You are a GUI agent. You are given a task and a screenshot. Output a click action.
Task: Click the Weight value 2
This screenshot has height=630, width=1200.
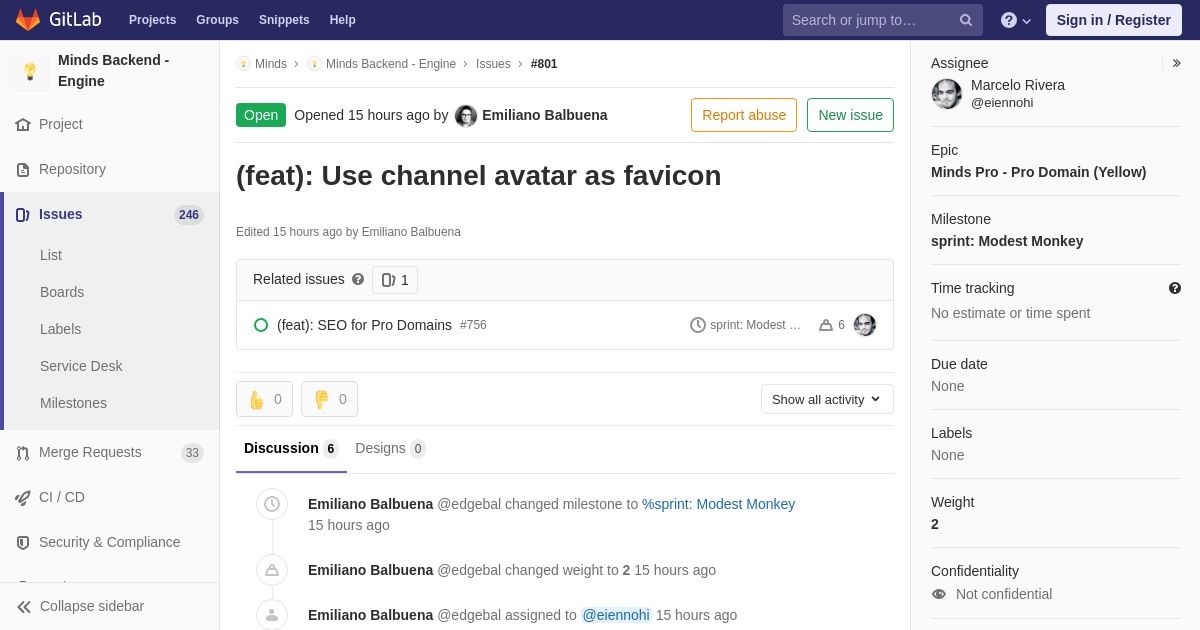(x=935, y=524)
